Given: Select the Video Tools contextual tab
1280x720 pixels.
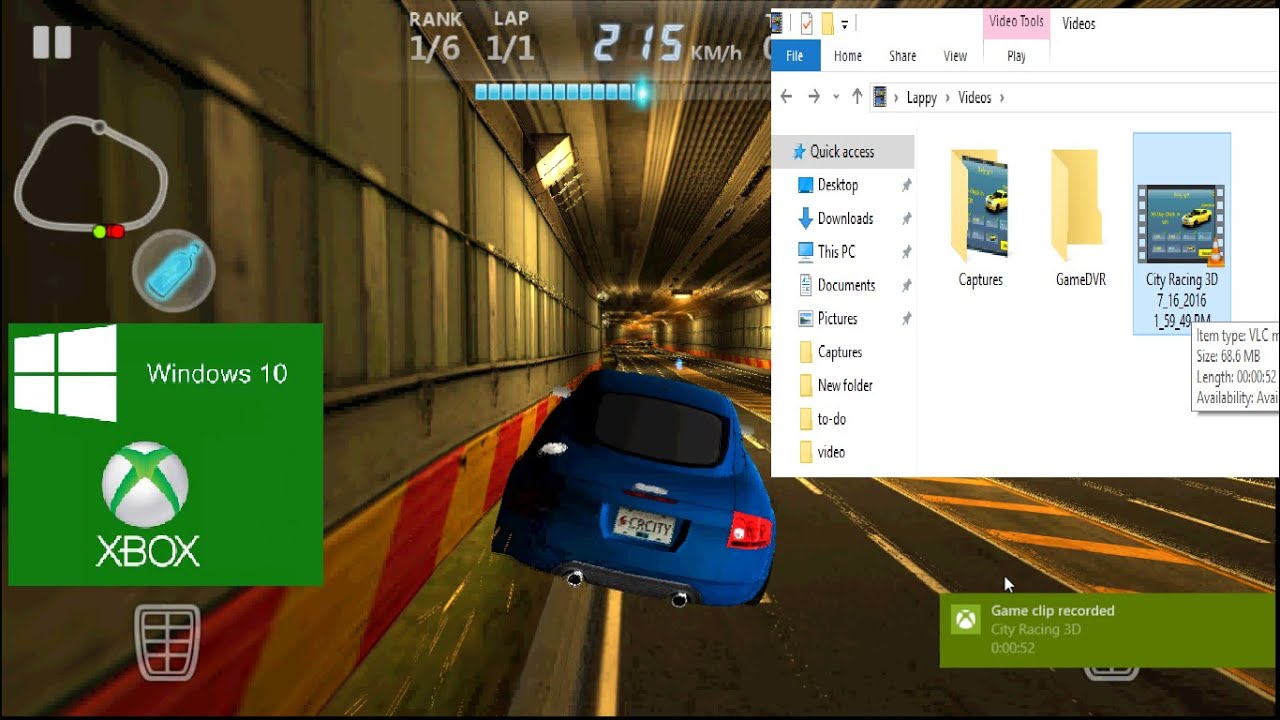Looking at the screenshot, I should point(1017,22).
